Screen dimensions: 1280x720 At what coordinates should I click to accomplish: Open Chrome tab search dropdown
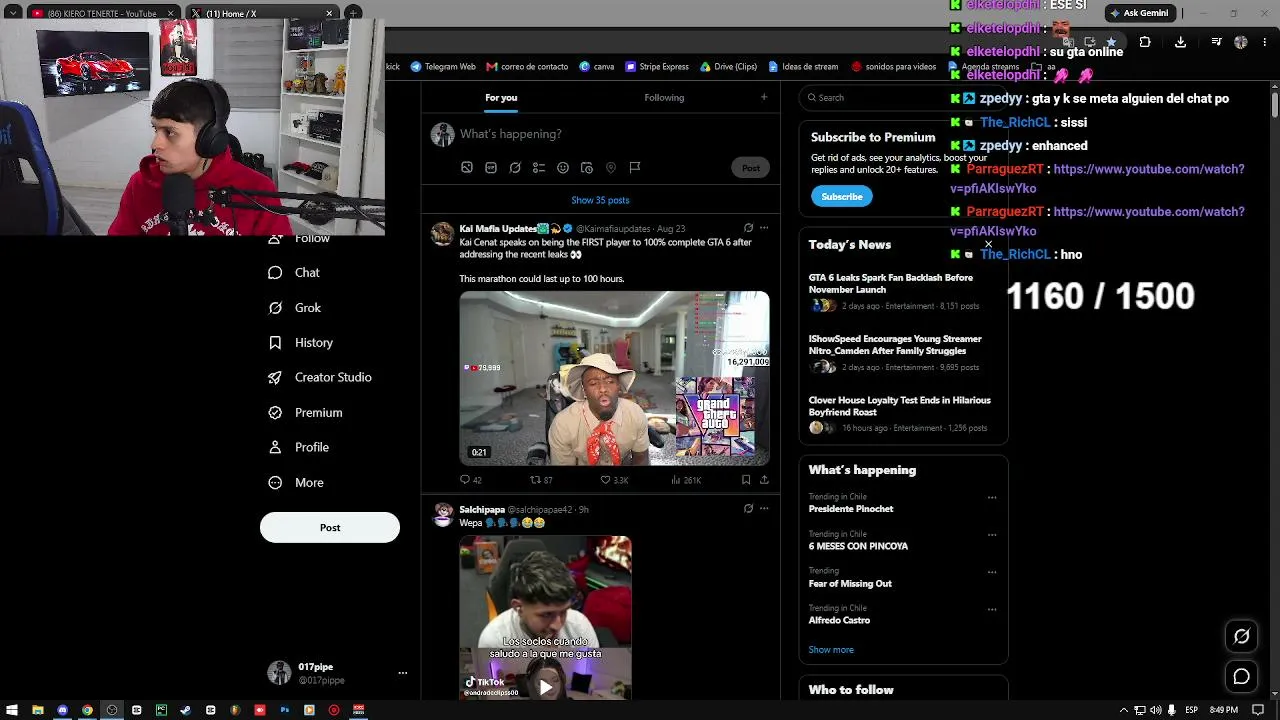(x=13, y=13)
